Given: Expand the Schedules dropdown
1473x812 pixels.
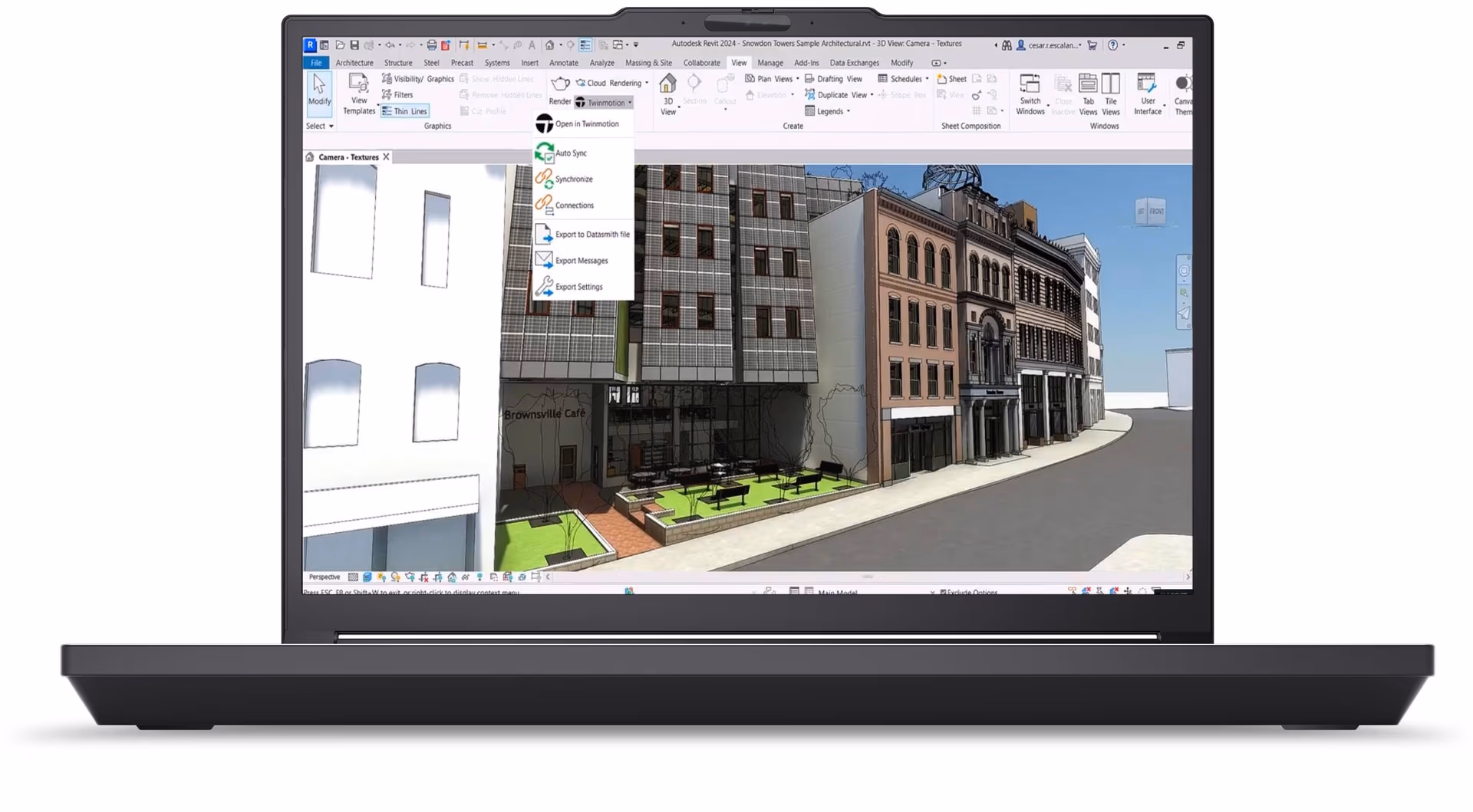Looking at the screenshot, I should 927,79.
